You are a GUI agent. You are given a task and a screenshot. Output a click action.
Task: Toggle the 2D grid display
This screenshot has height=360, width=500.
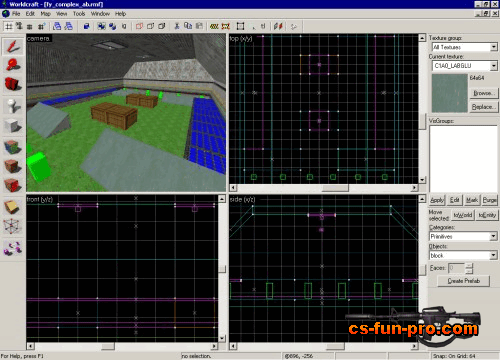pos(9,26)
